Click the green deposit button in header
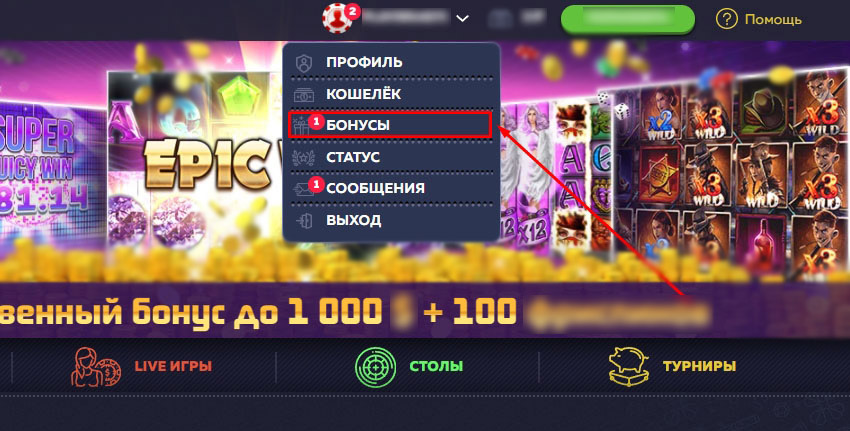 click(628, 19)
